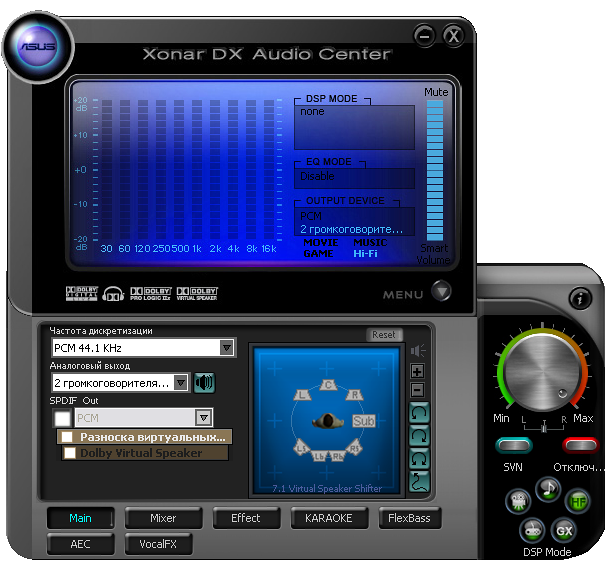This screenshot has width=606, height=569.
Task: Open the VocalFX tab
Action: click(x=158, y=544)
